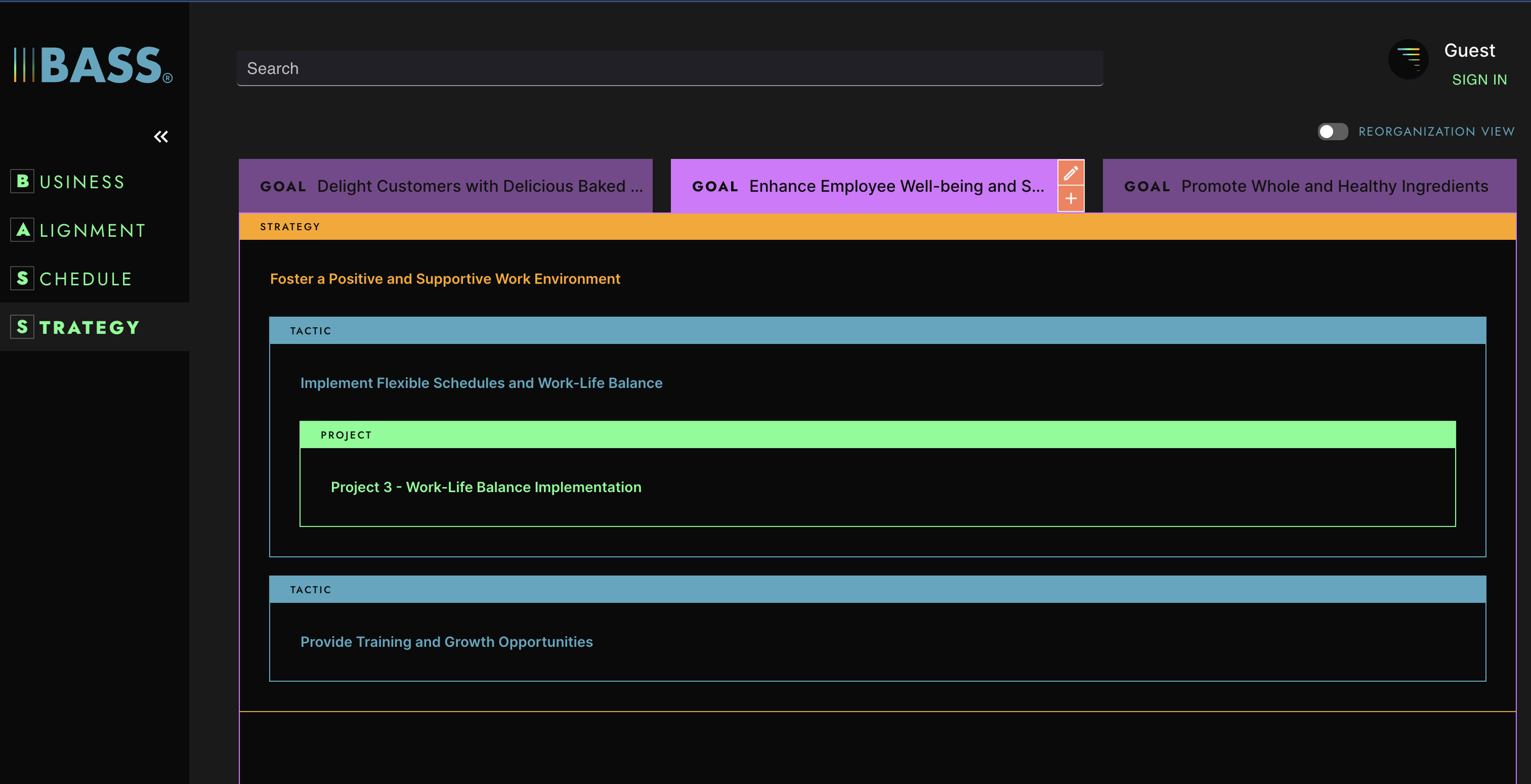Click the Guest avatar icon
Viewport: 1531px width, 784px height.
pyautogui.click(x=1408, y=59)
